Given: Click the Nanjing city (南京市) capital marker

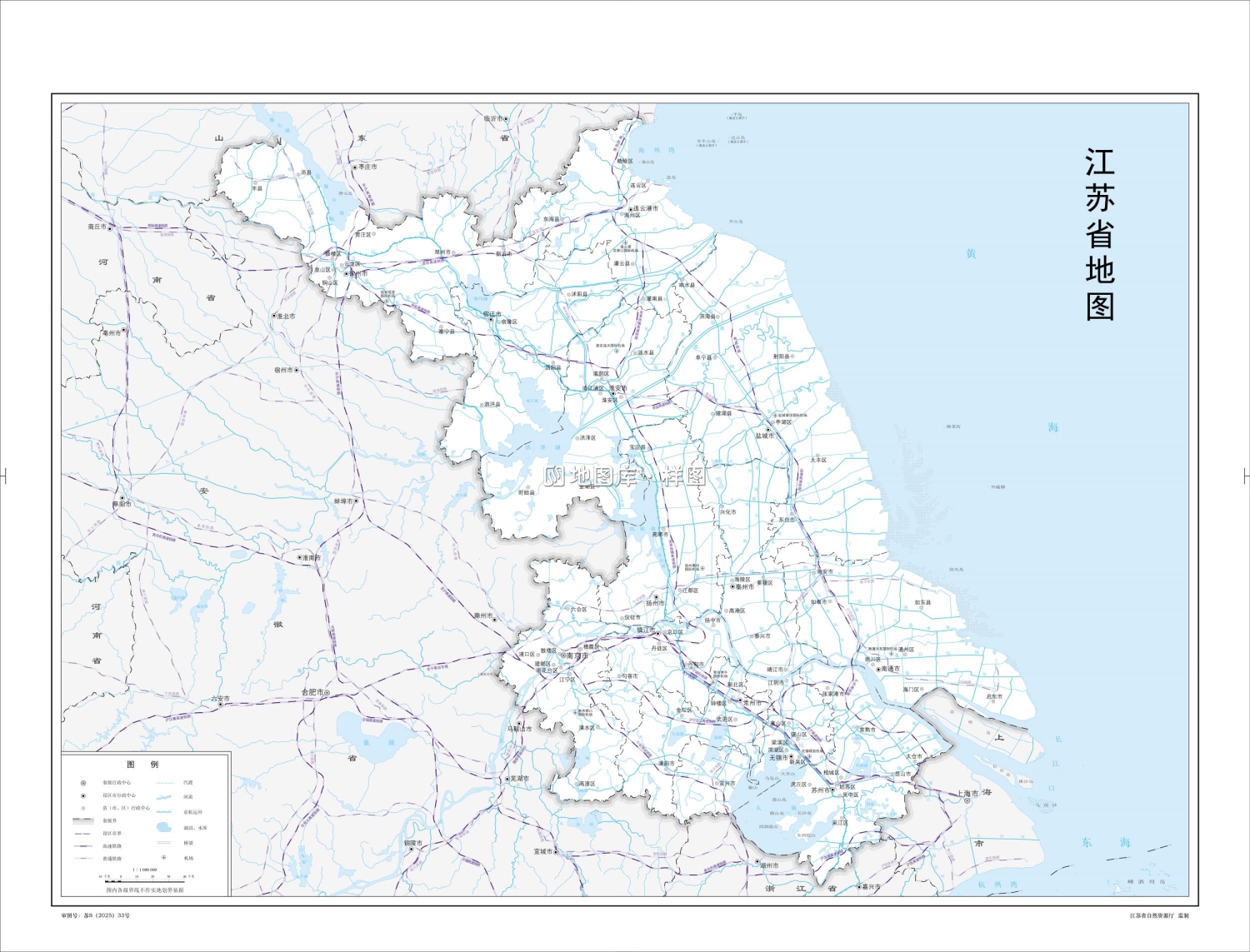Looking at the screenshot, I should click(562, 656).
